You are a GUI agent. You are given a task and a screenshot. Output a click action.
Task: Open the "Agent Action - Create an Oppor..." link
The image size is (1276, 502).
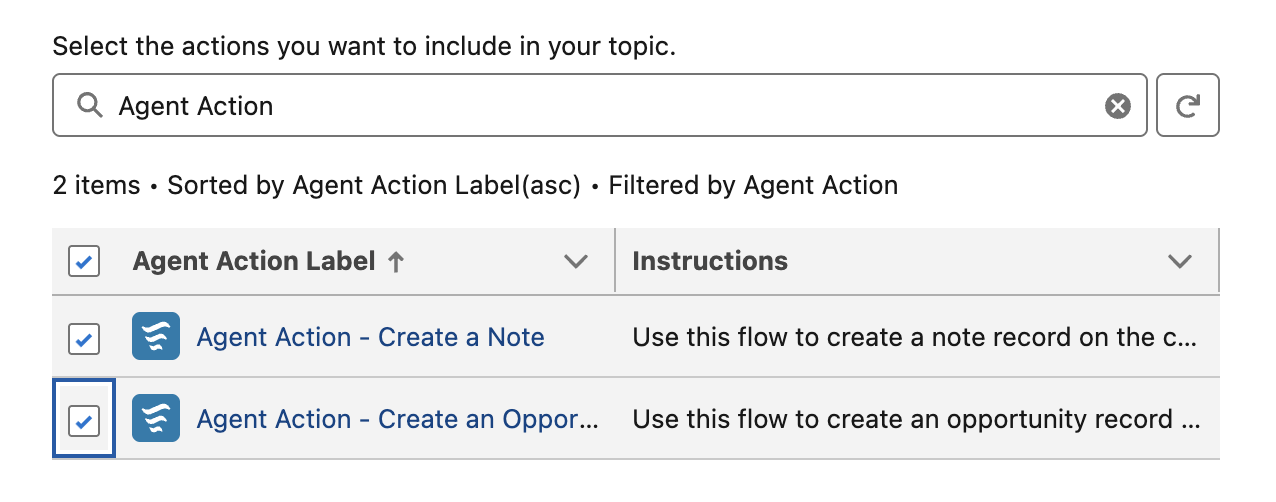pyautogui.click(x=397, y=419)
